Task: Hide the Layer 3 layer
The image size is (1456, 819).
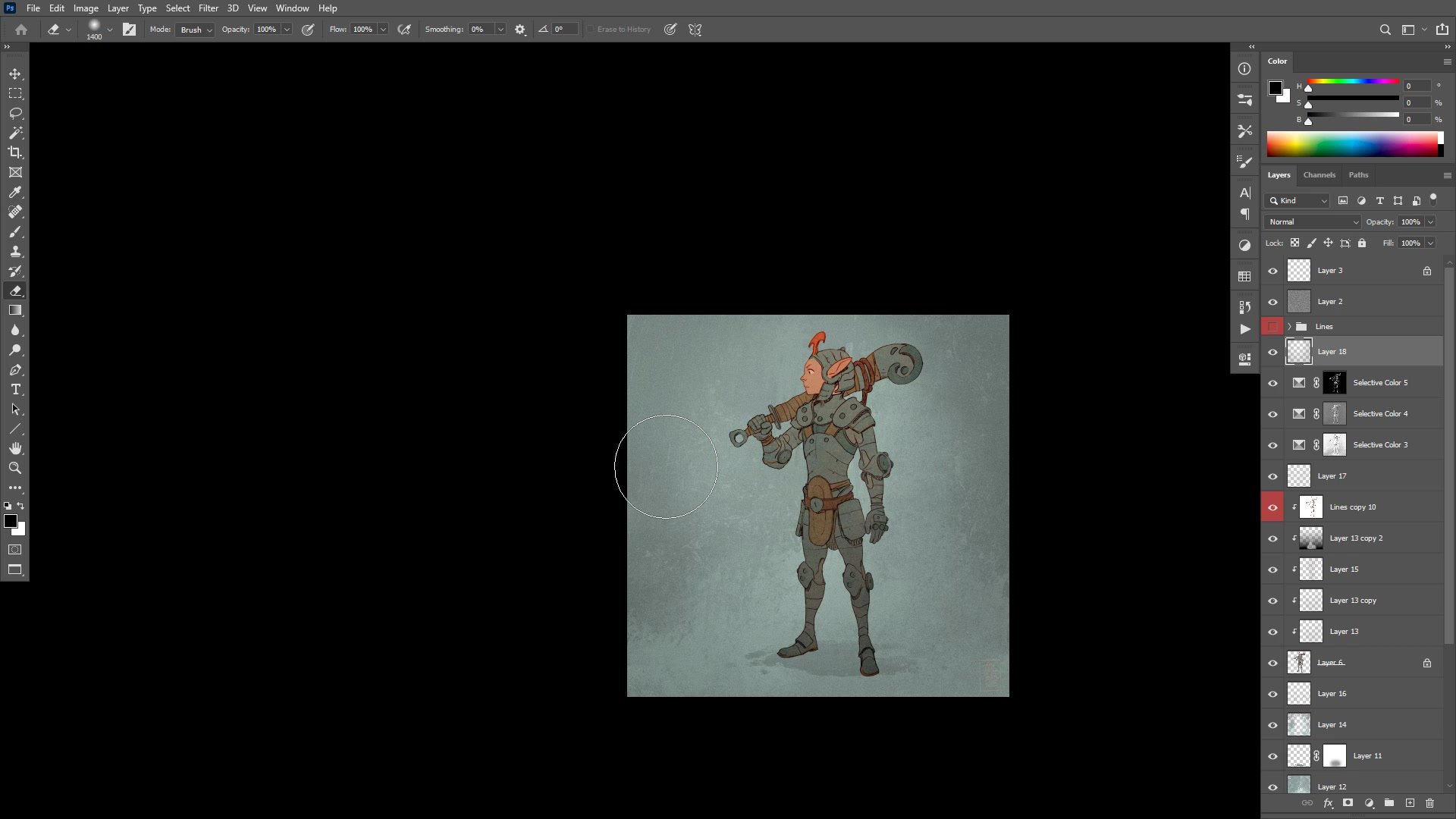Action: tap(1272, 270)
